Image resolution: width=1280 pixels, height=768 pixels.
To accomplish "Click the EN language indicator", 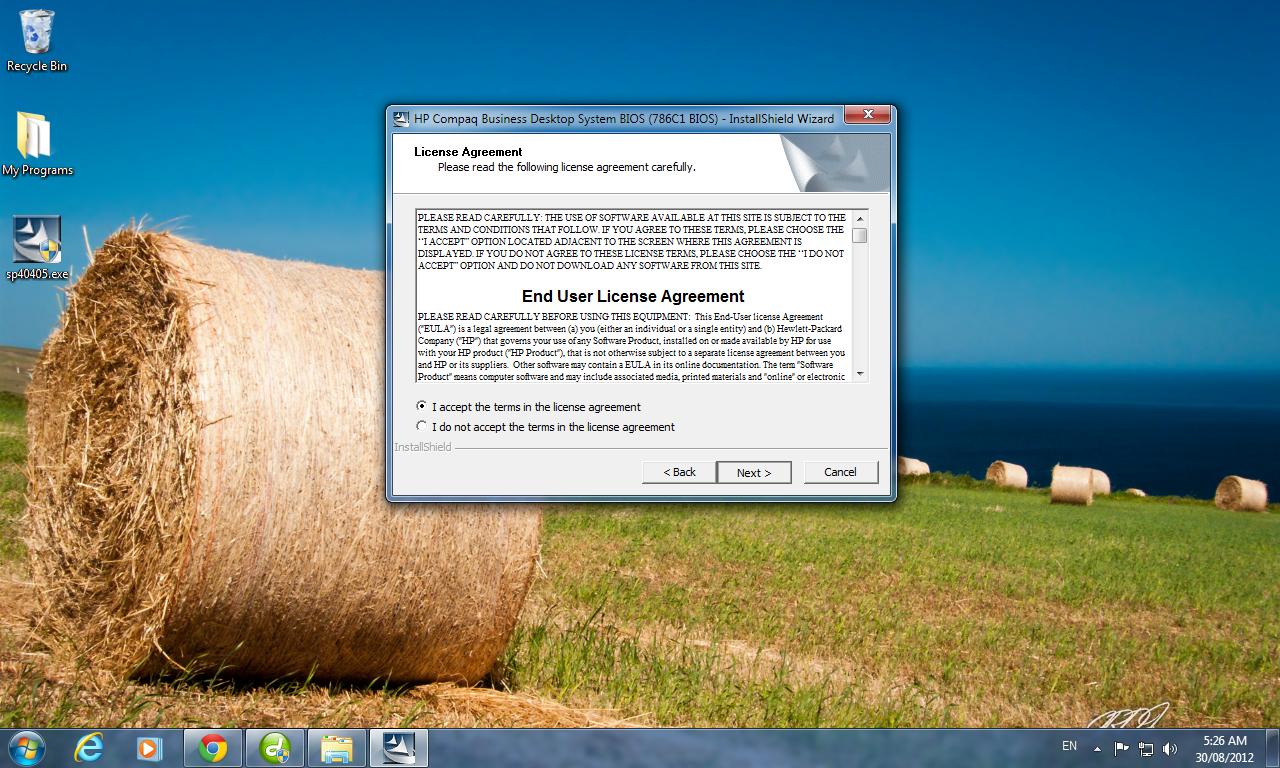I will (x=1069, y=746).
